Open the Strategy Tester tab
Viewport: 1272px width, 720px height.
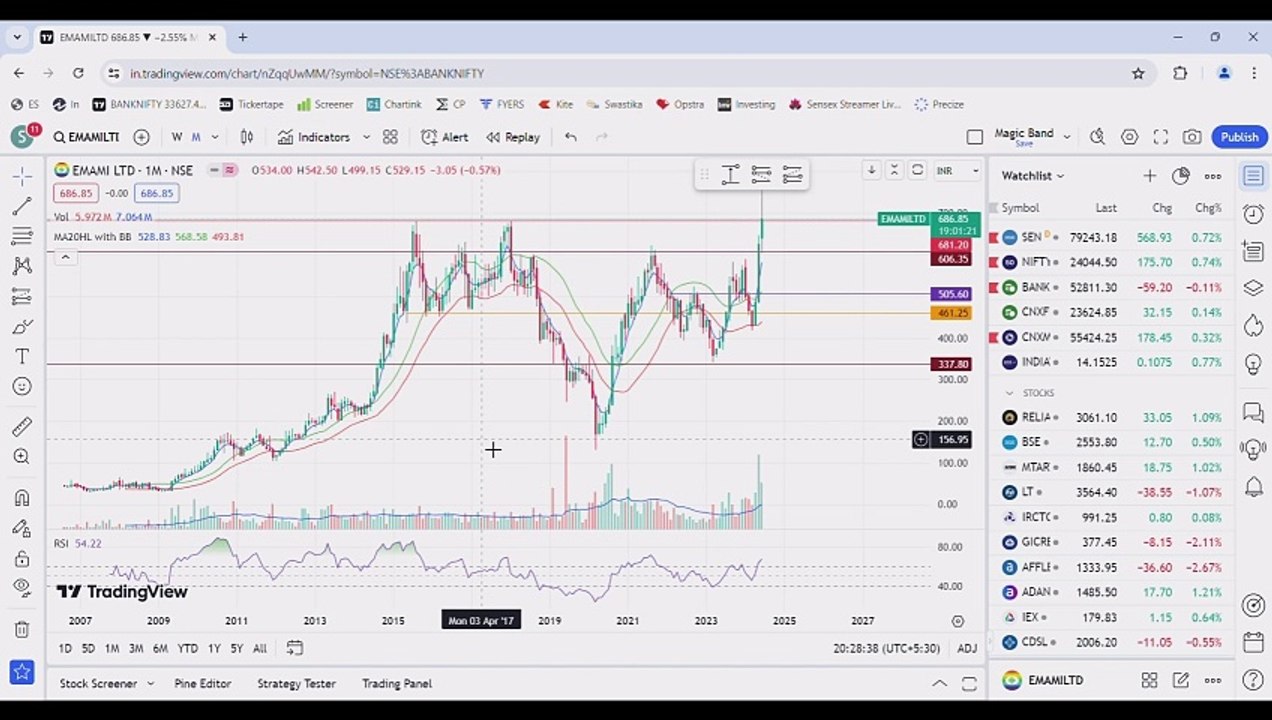tap(296, 684)
